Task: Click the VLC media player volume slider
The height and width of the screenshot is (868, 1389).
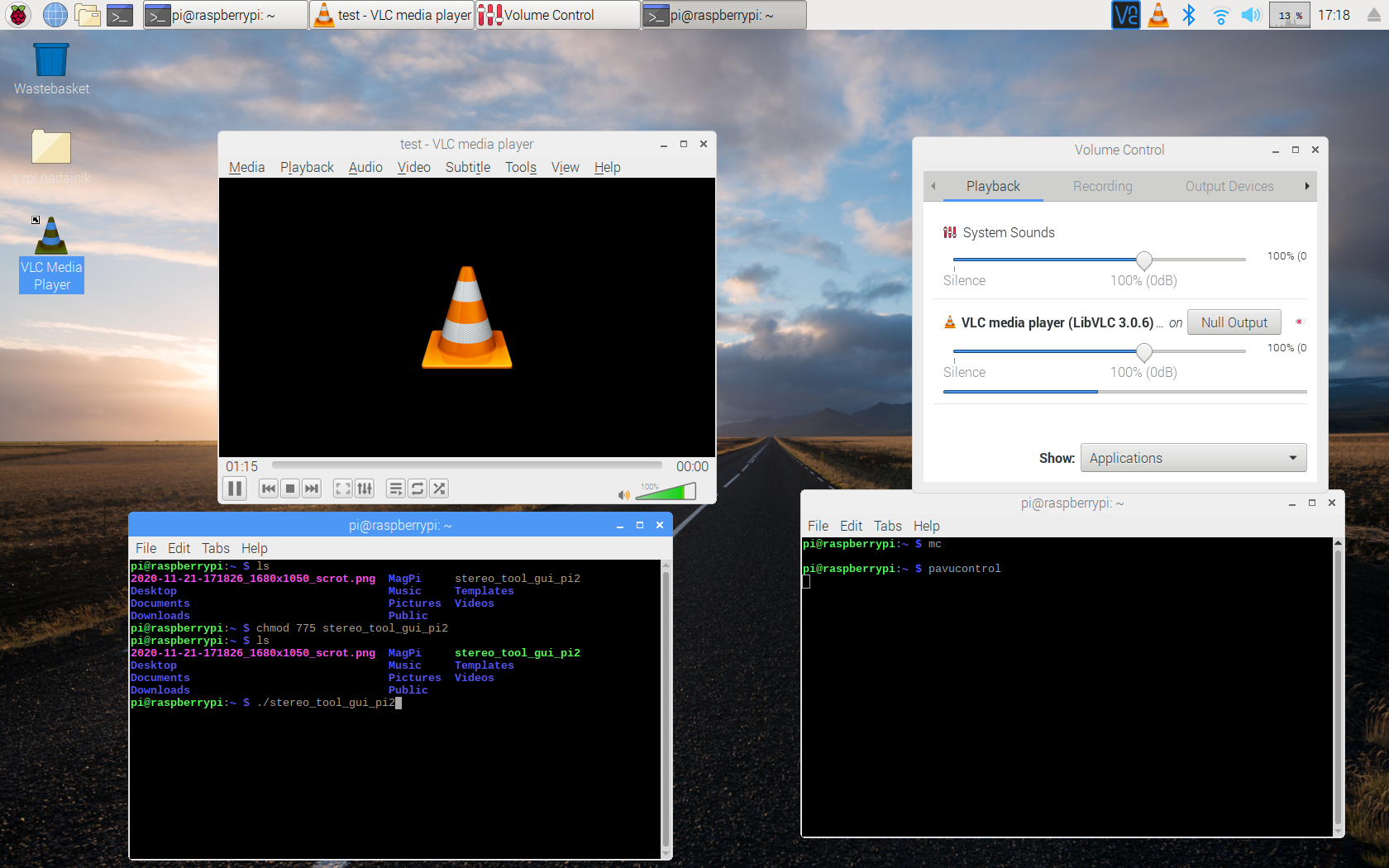Action: coord(1099,351)
